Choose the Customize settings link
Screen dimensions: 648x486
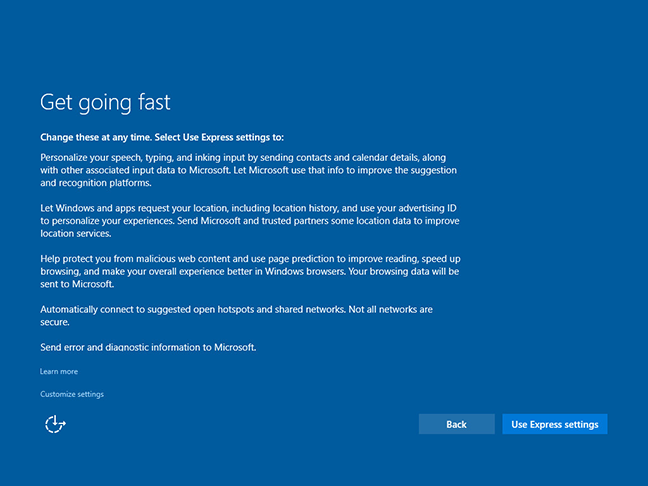click(x=72, y=394)
